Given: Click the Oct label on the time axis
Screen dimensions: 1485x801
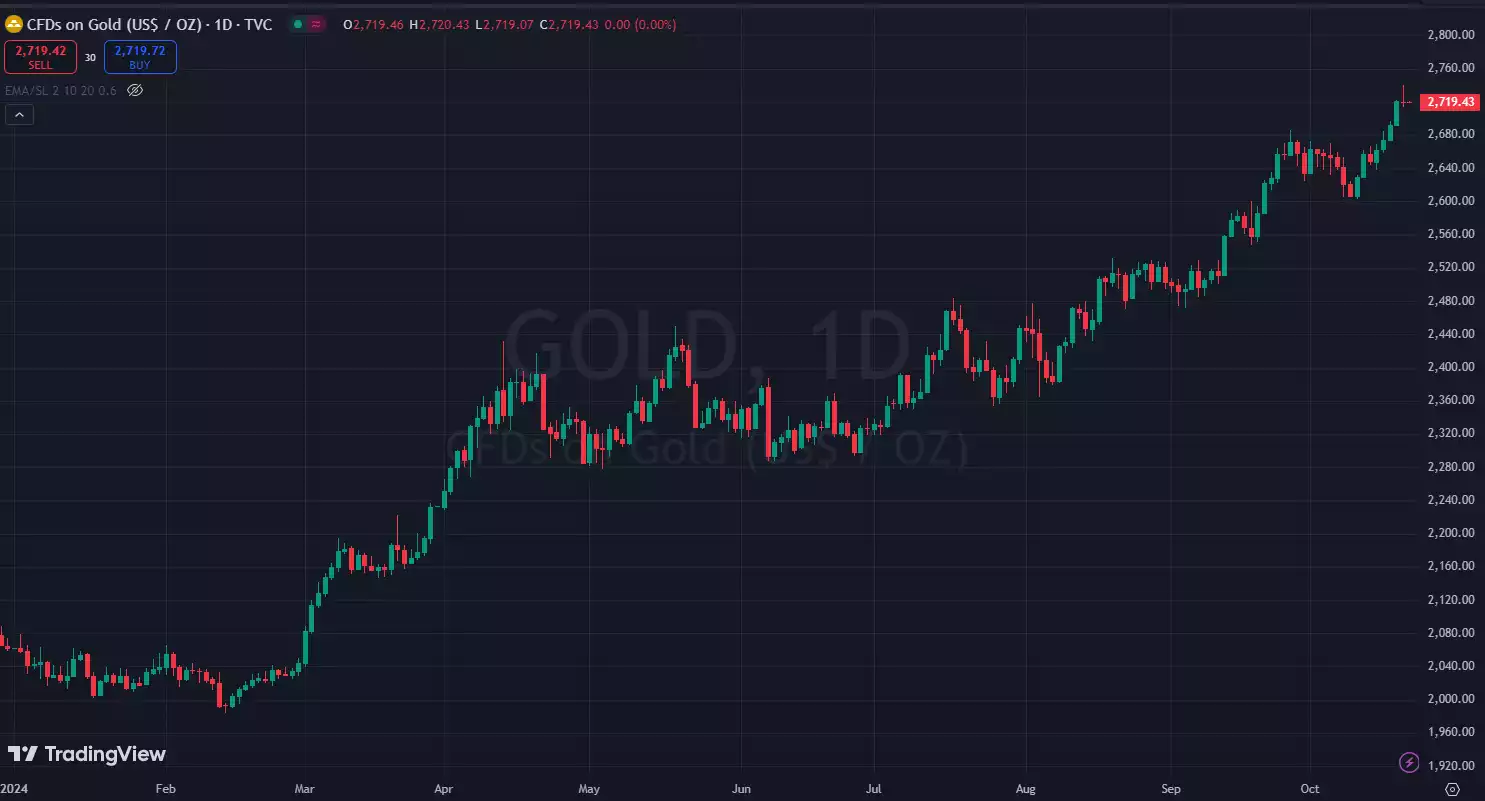Looking at the screenshot, I should 1309,788.
